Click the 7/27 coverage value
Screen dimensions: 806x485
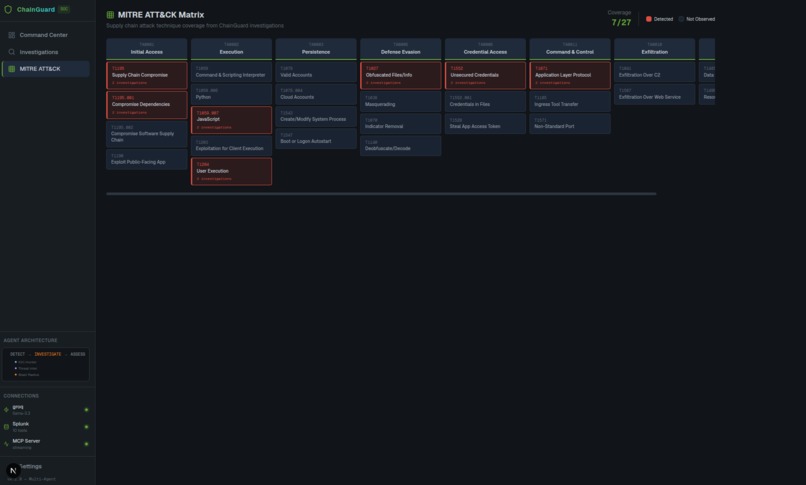pos(621,22)
